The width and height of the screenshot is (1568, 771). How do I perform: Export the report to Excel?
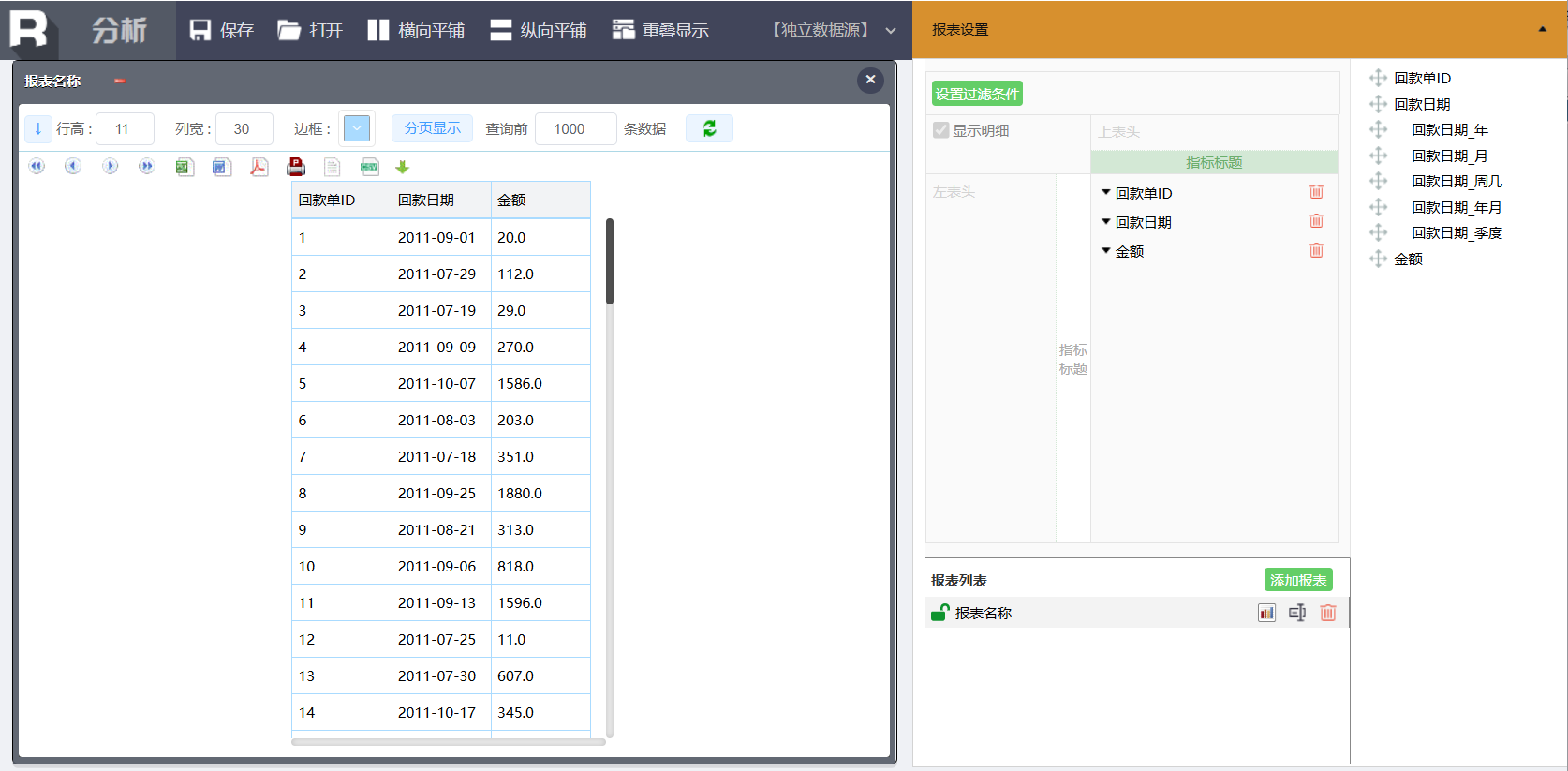184,167
